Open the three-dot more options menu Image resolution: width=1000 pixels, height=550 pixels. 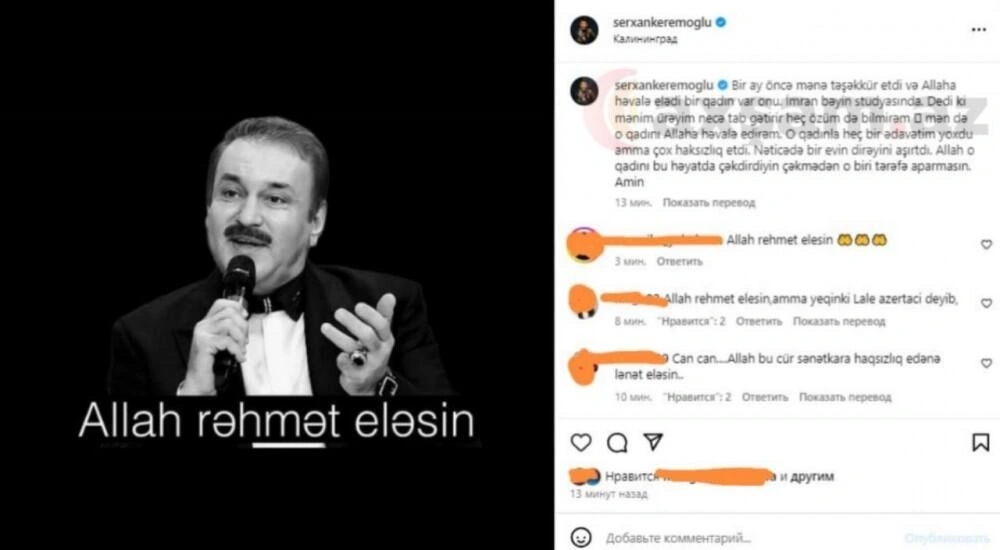coord(979,30)
